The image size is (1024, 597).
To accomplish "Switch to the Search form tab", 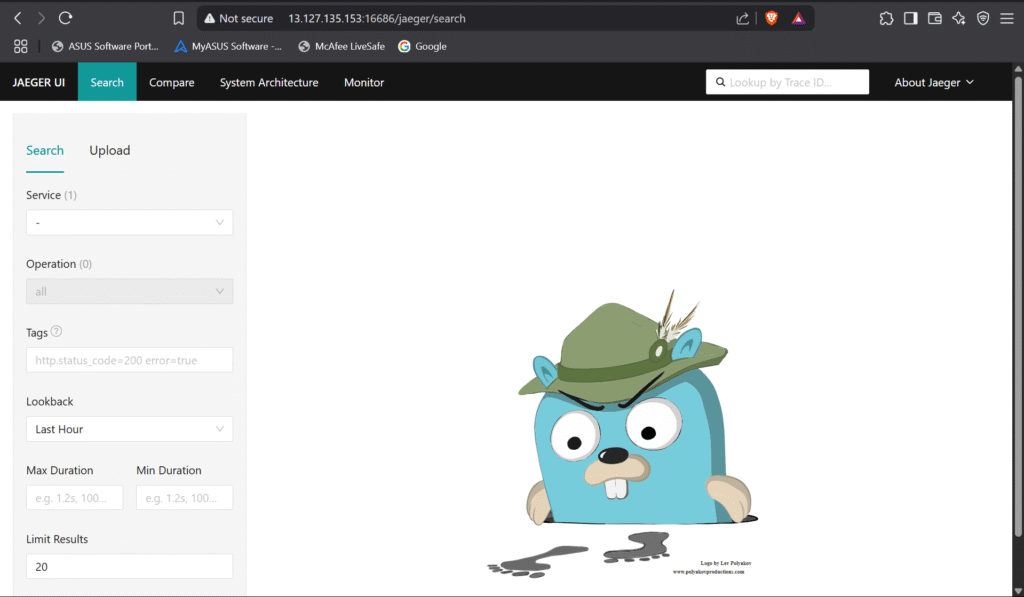I will point(45,150).
